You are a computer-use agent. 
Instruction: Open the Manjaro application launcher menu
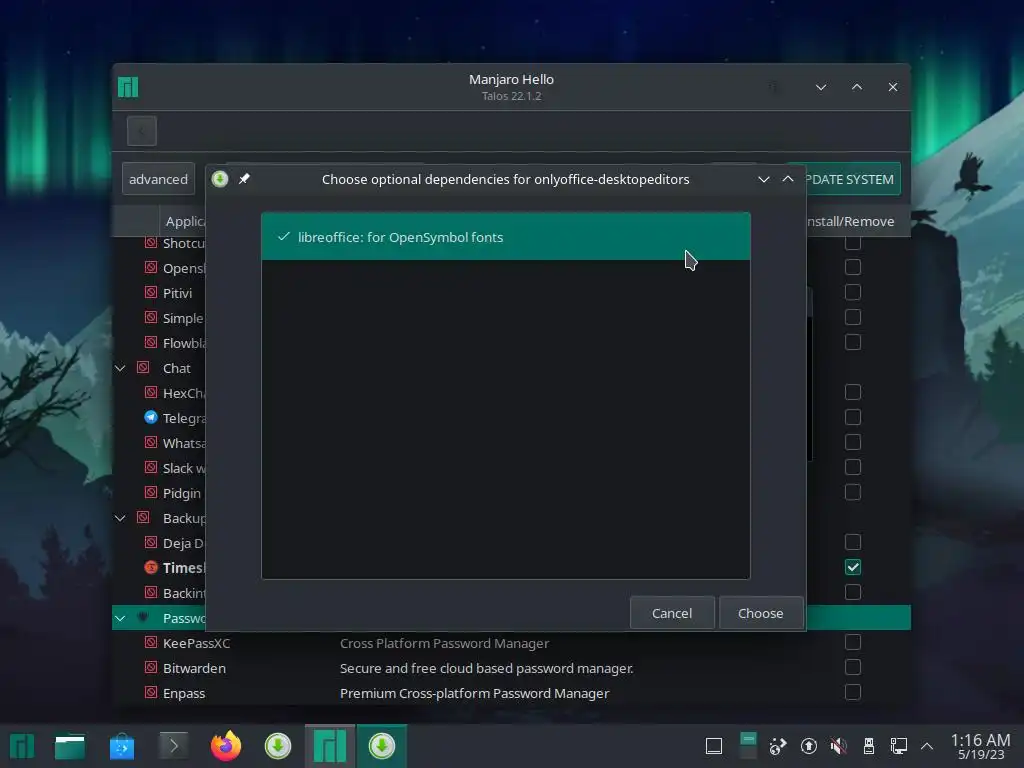(22, 746)
